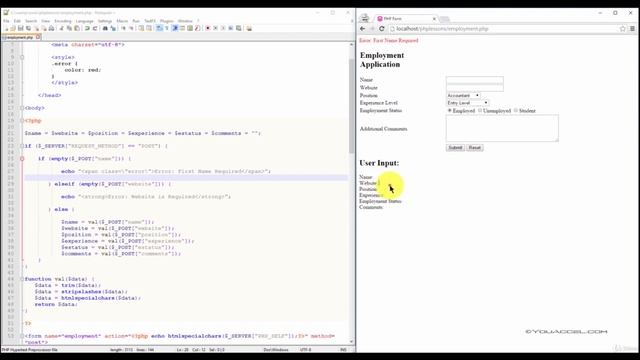
Task: Click the editor scrollbar up arrow
Action: coord(351,44)
